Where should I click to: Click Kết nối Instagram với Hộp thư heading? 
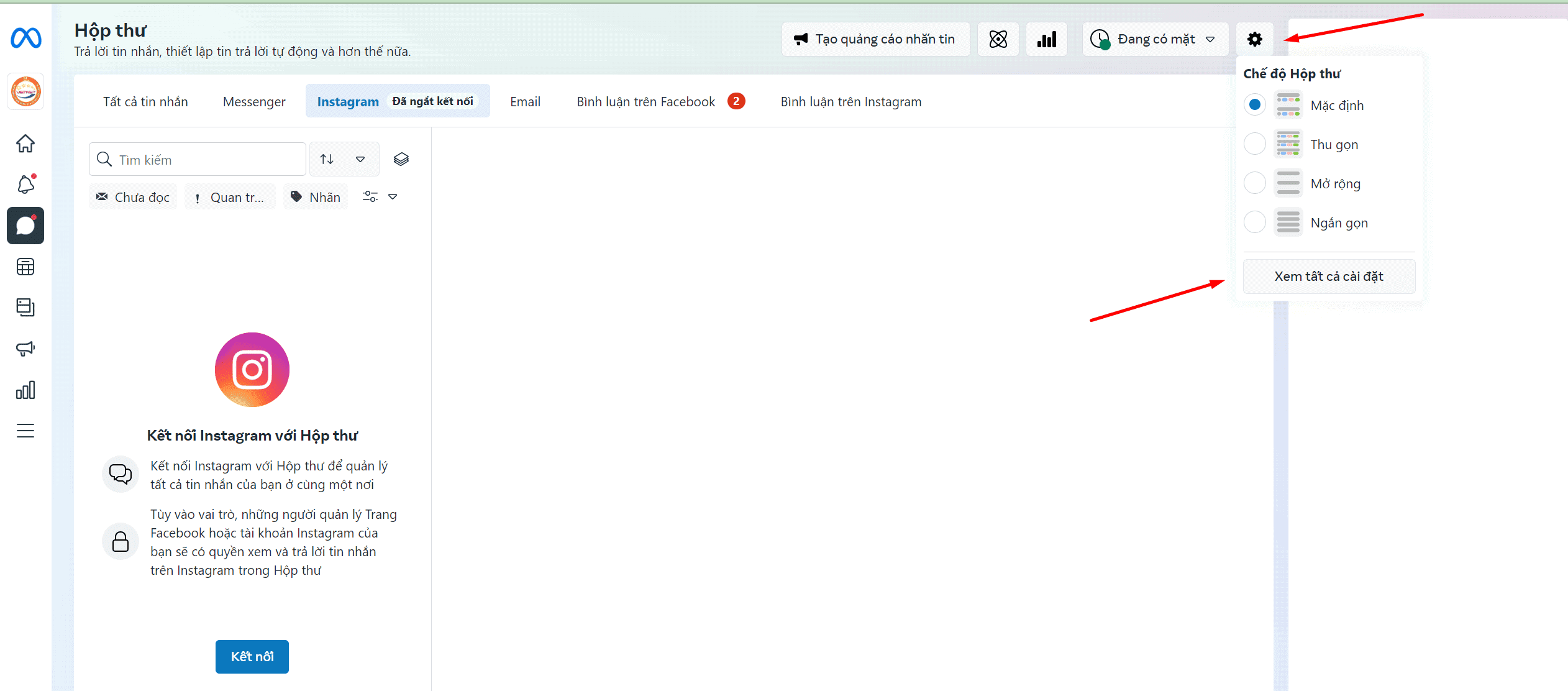252,436
